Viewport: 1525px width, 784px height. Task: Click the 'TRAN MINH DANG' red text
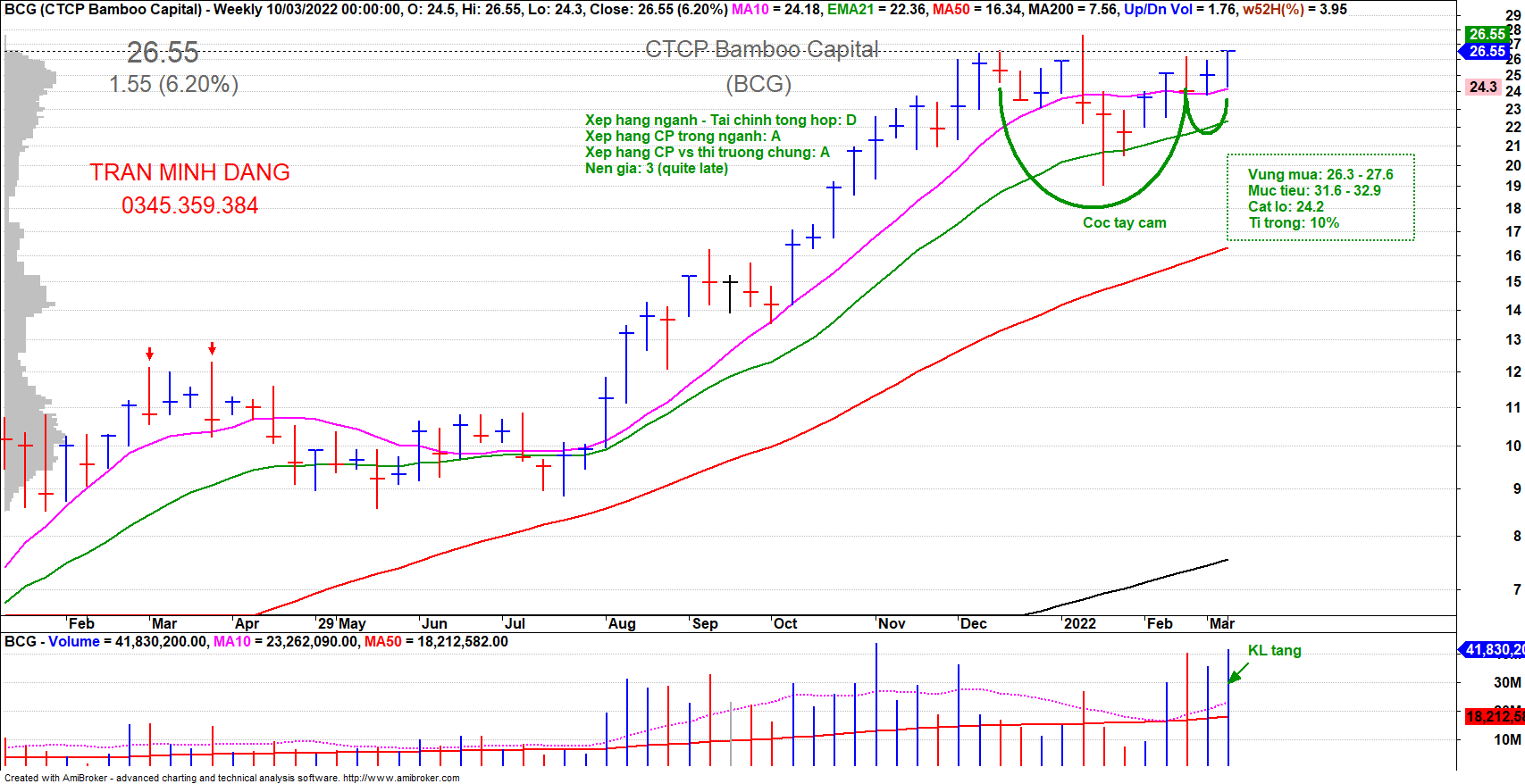[189, 172]
